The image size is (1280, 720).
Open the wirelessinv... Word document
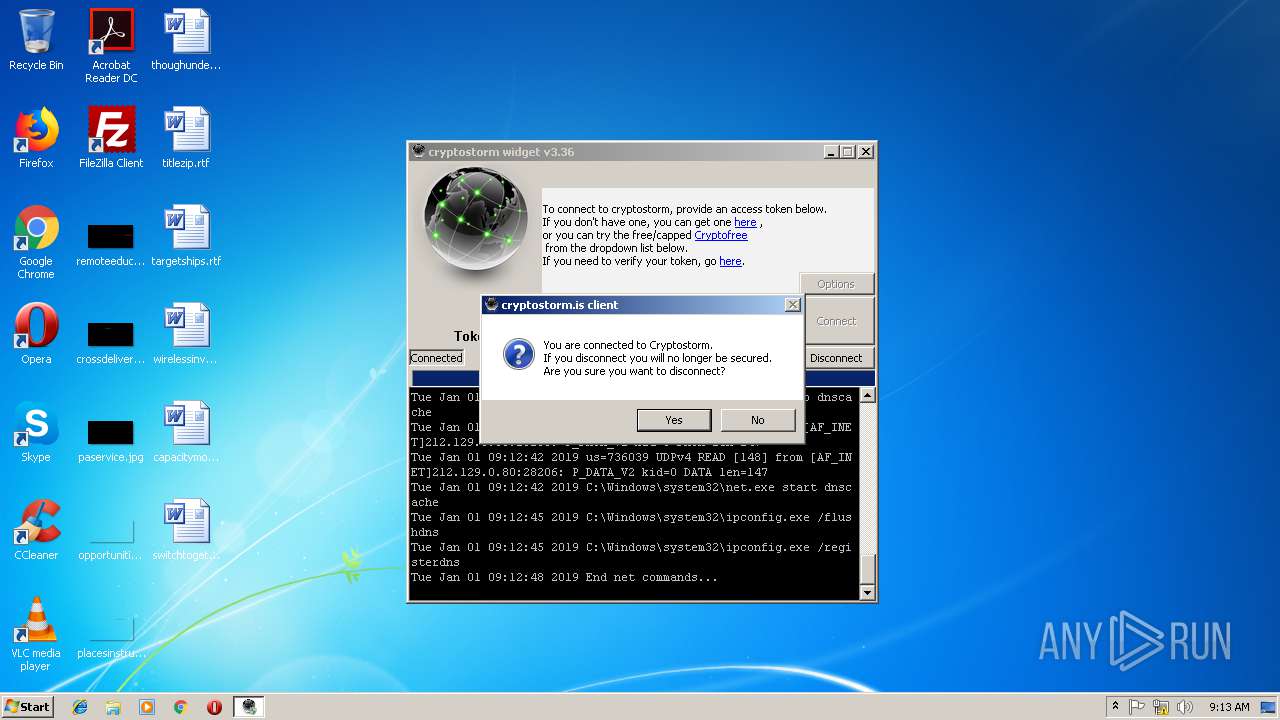(186, 334)
